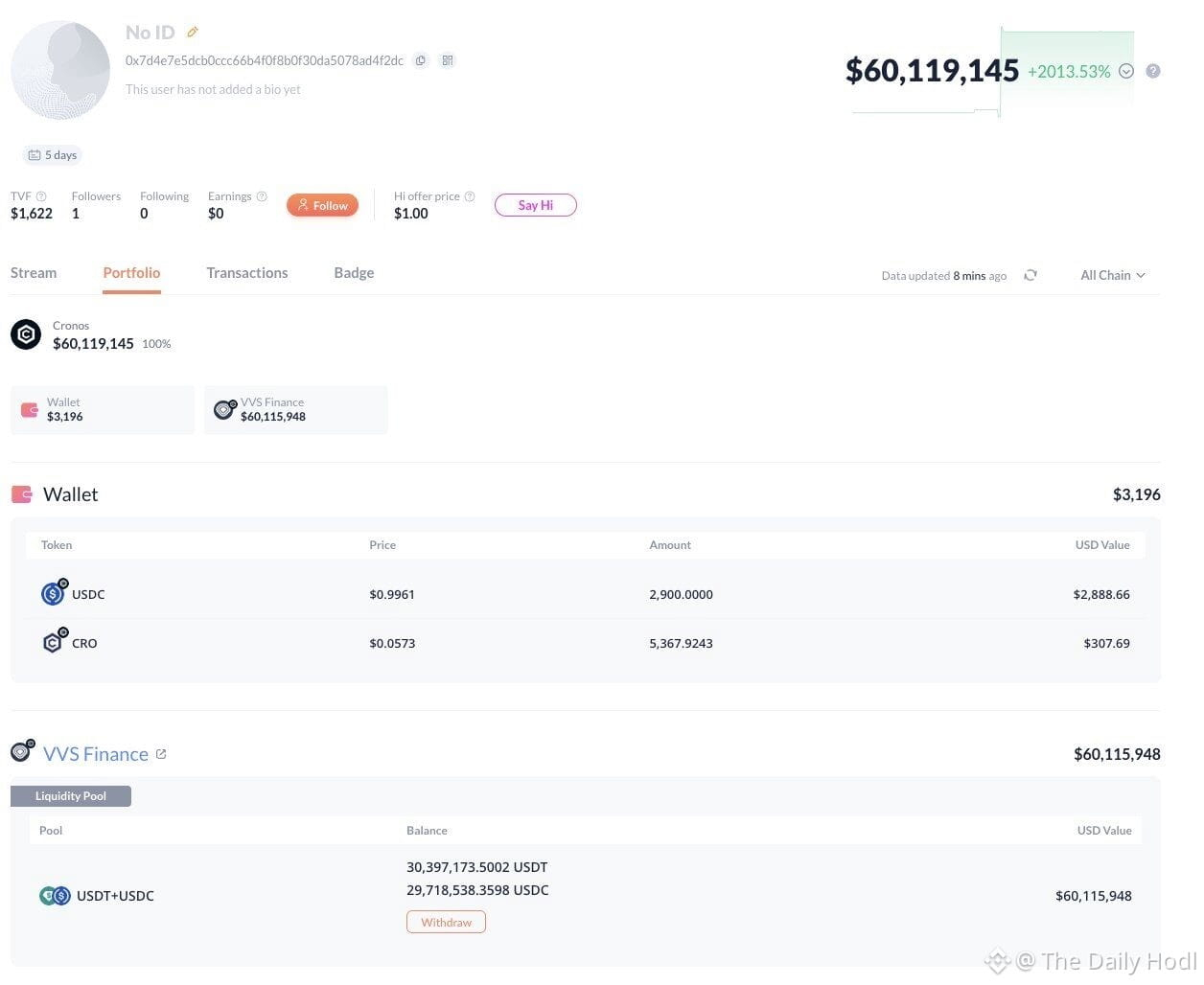
Task: Click the USDC price $0.9961
Action: 392,594
